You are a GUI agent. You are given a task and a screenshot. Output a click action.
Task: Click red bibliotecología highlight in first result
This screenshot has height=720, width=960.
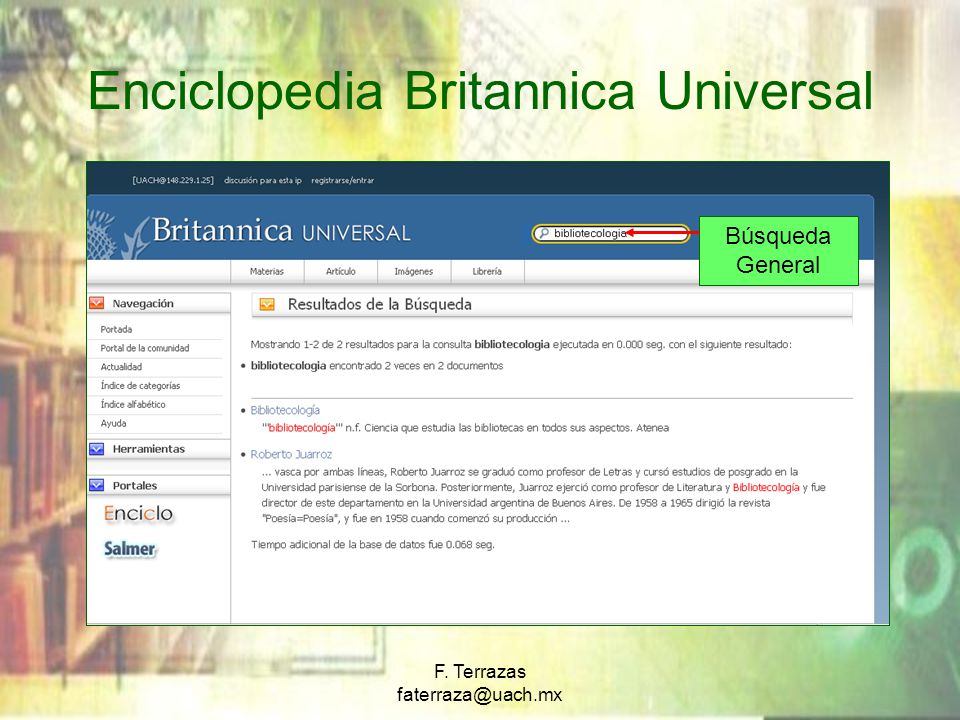pyautogui.click(x=302, y=428)
